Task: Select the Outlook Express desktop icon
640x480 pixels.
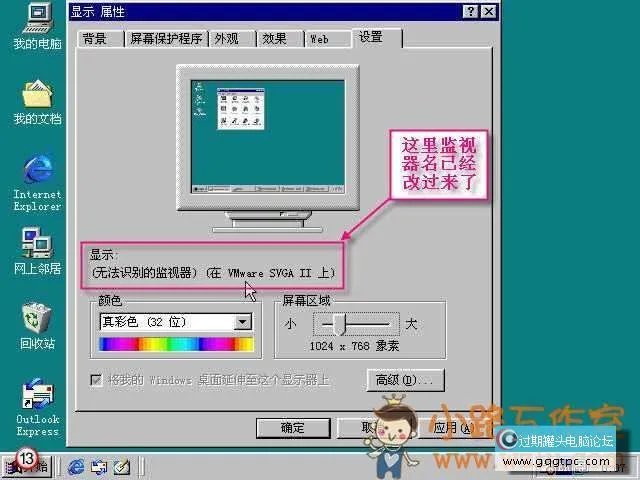Action: [x=37, y=407]
